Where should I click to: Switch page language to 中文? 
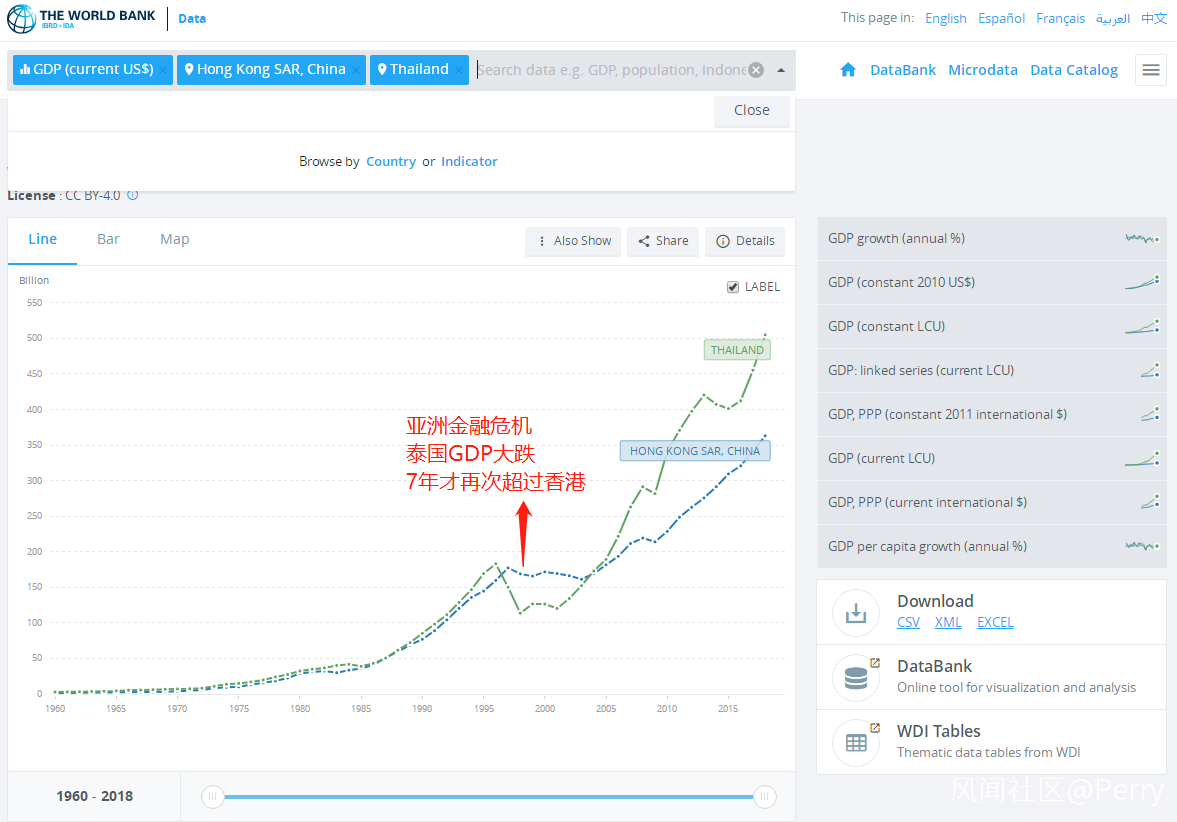pos(1154,18)
